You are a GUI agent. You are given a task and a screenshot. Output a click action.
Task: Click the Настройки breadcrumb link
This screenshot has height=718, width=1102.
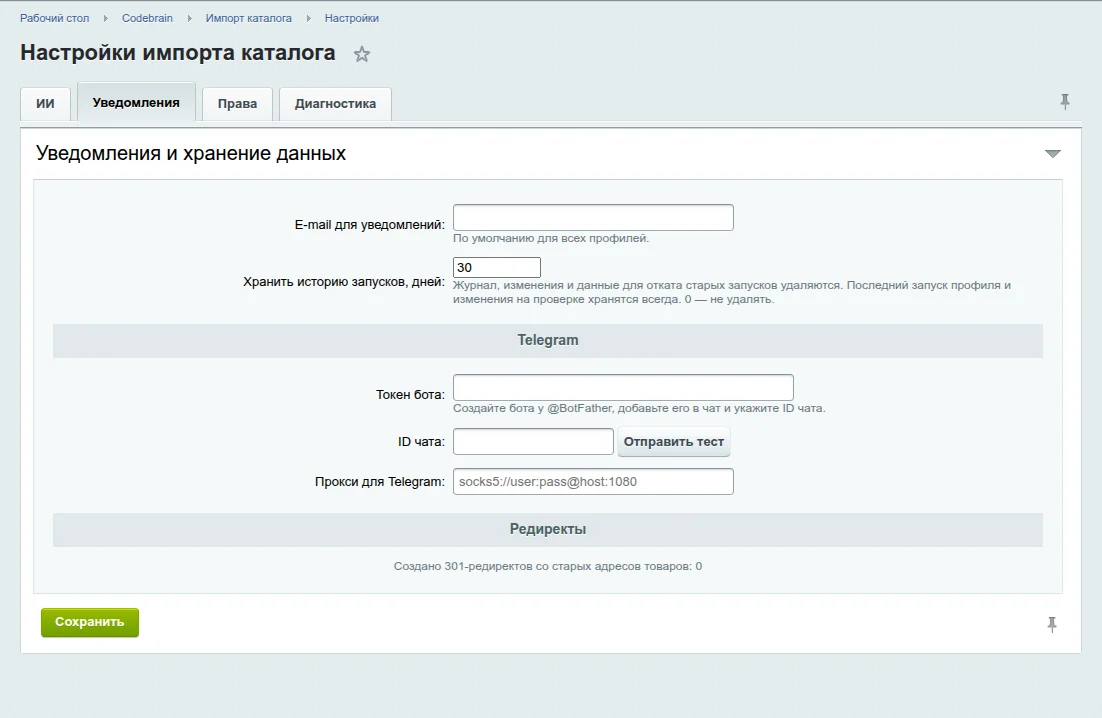(x=351, y=18)
